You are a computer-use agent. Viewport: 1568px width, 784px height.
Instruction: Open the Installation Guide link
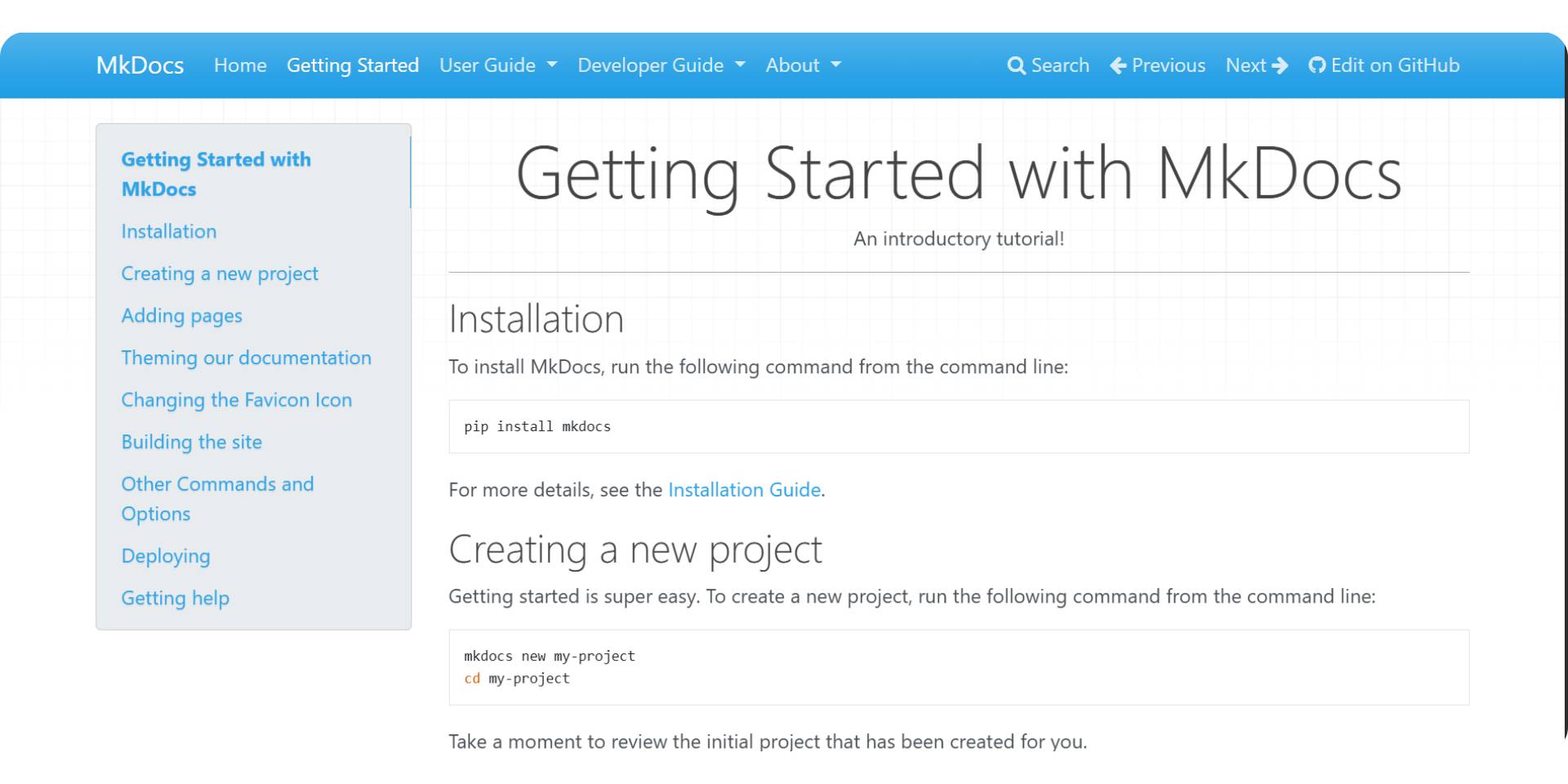pyautogui.click(x=744, y=489)
